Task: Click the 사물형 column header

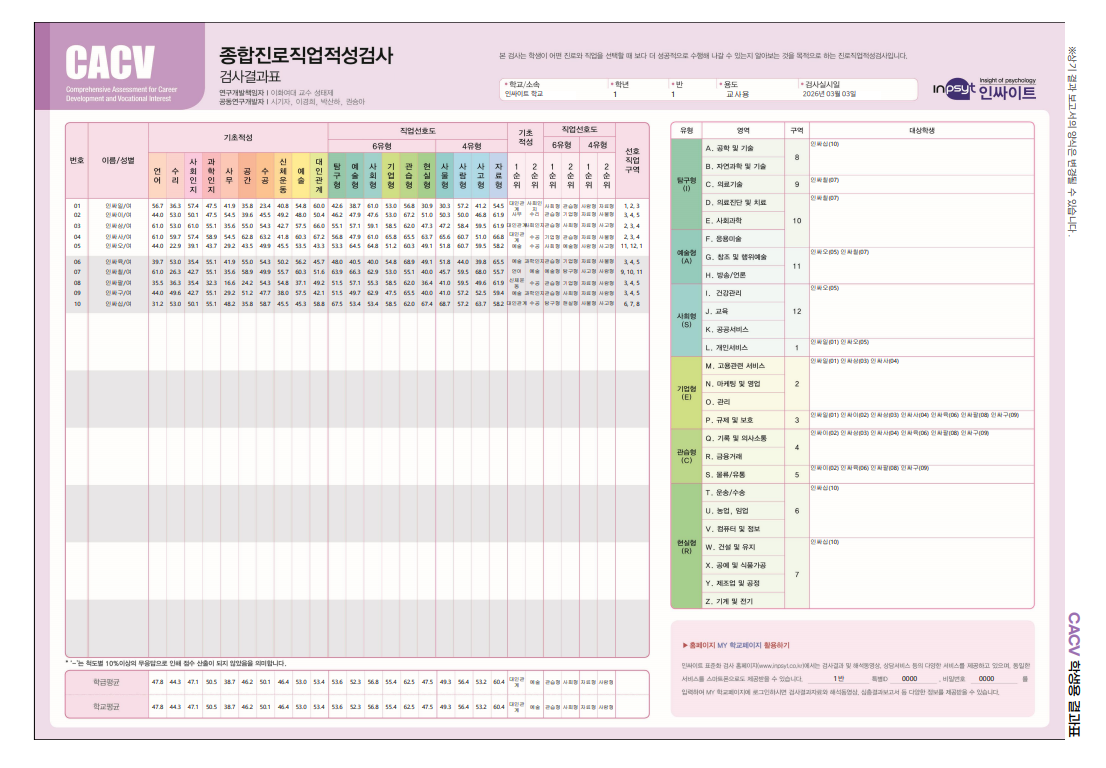Action: pyautogui.click(x=445, y=176)
